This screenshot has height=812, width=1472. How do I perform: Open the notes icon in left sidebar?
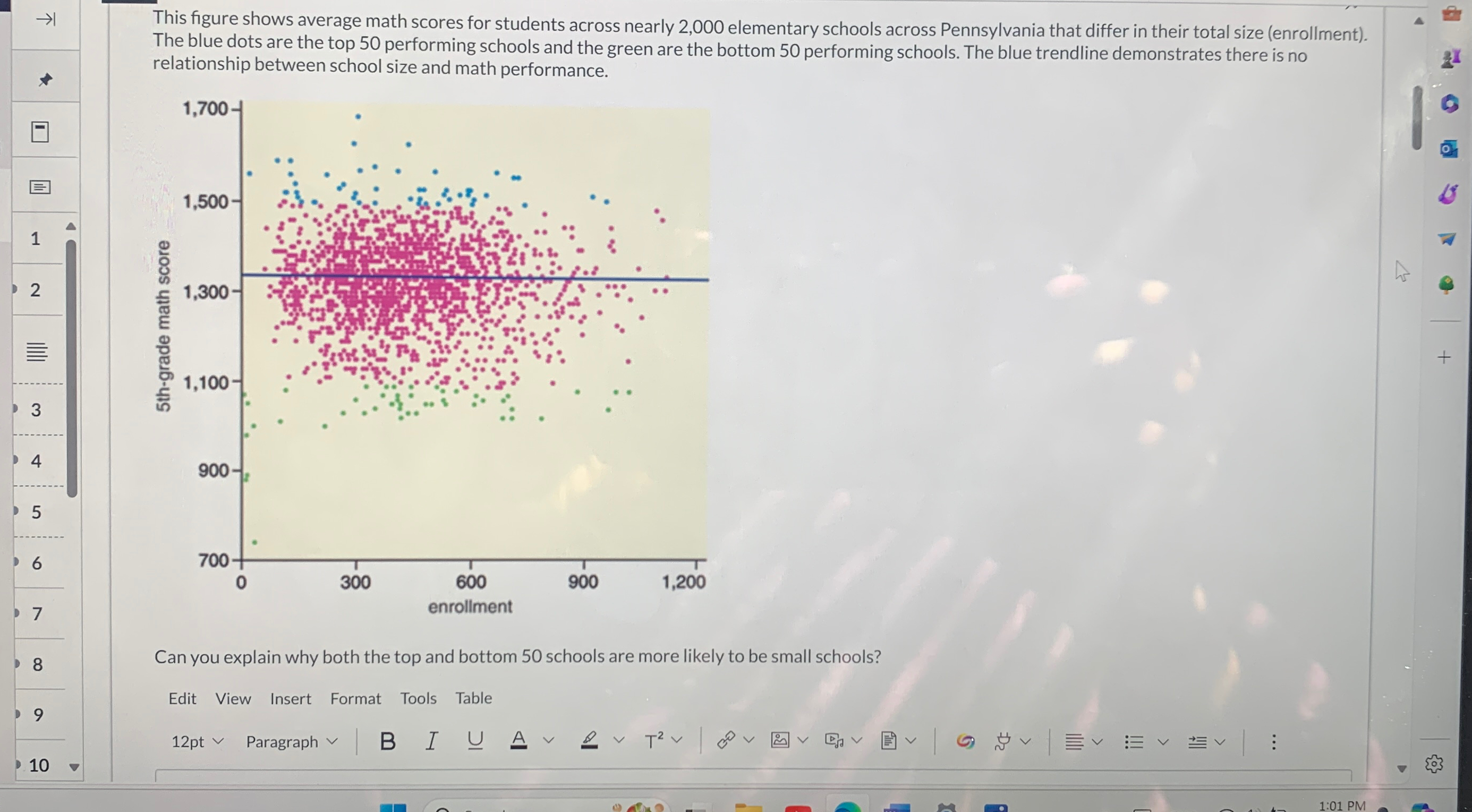[39, 187]
